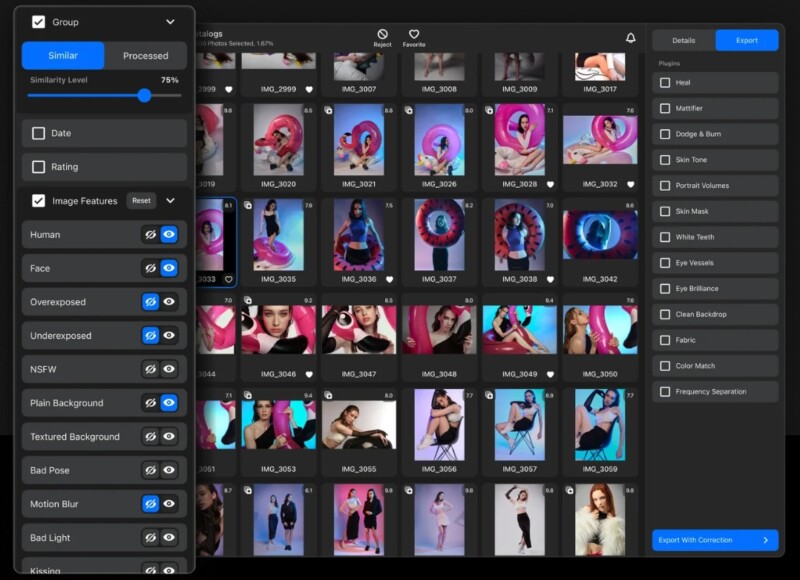Select the IMG_3037 thumbnail
Viewport: 800px width, 580px height.
pyautogui.click(x=439, y=235)
